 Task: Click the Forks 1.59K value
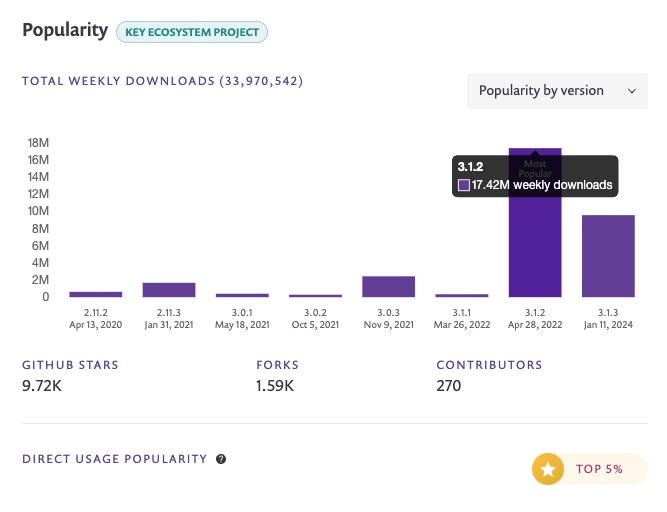tap(275, 386)
